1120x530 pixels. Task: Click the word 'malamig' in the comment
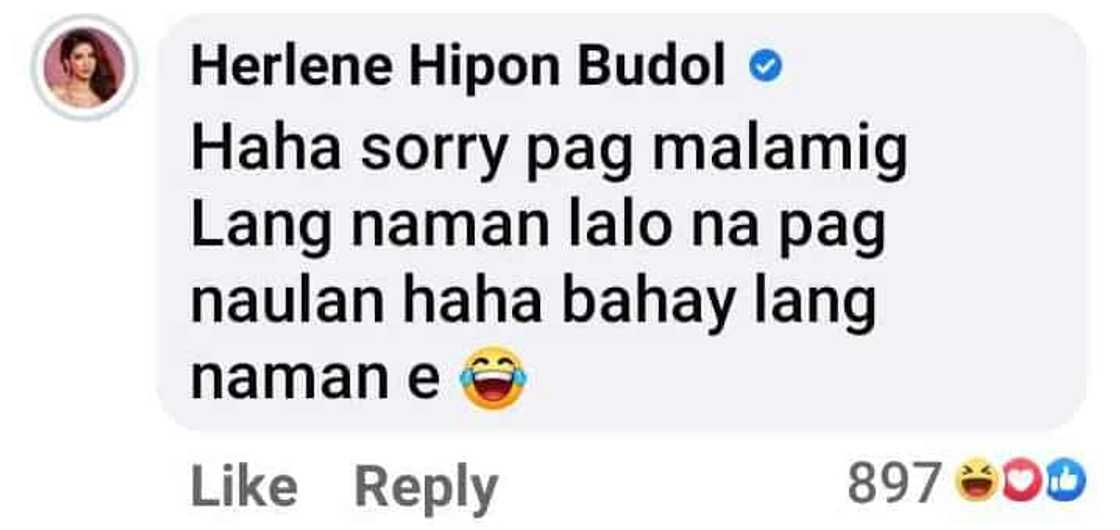click(x=780, y=154)
